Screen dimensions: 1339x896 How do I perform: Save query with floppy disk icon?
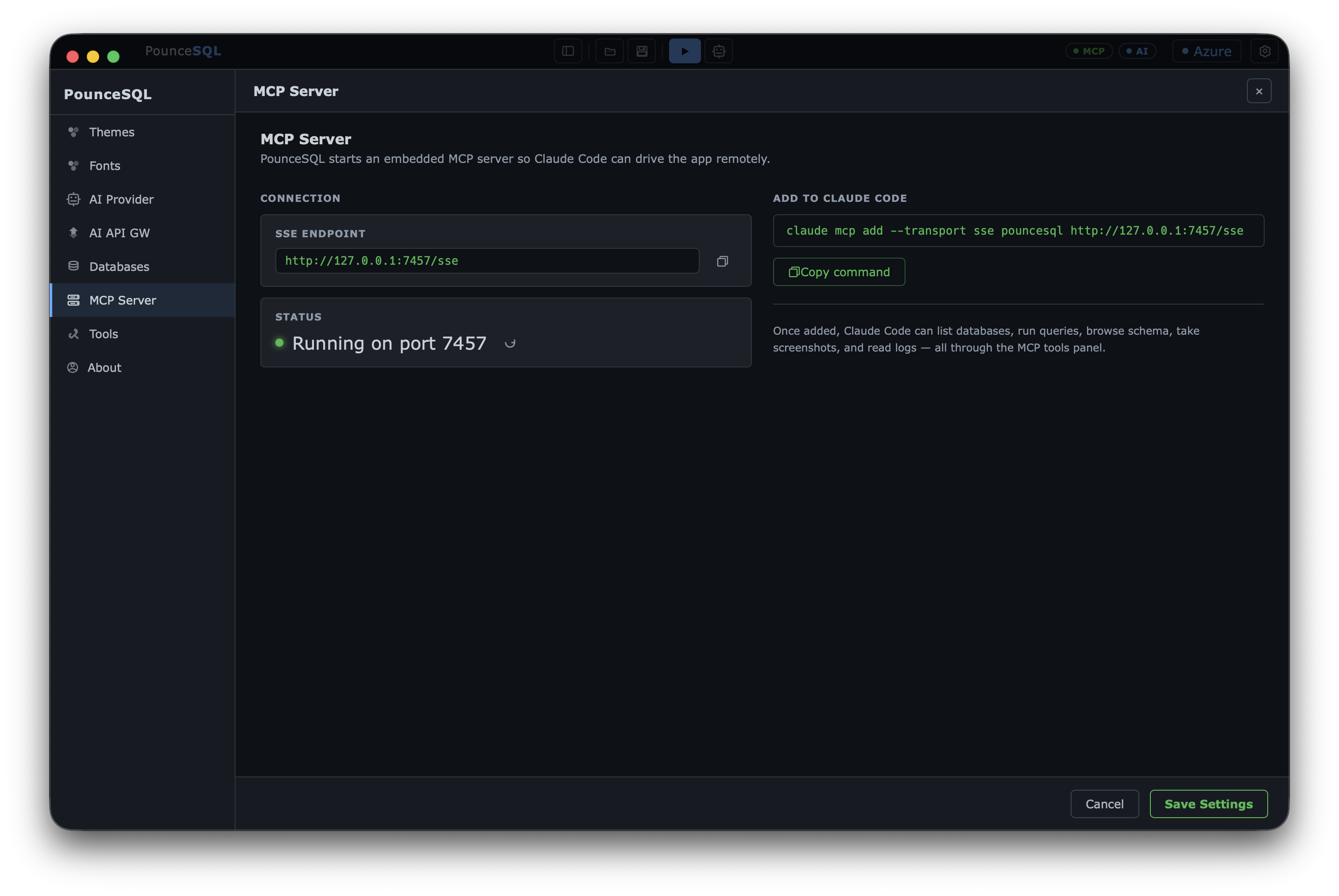pyautogui.click(x=642, y=51)
